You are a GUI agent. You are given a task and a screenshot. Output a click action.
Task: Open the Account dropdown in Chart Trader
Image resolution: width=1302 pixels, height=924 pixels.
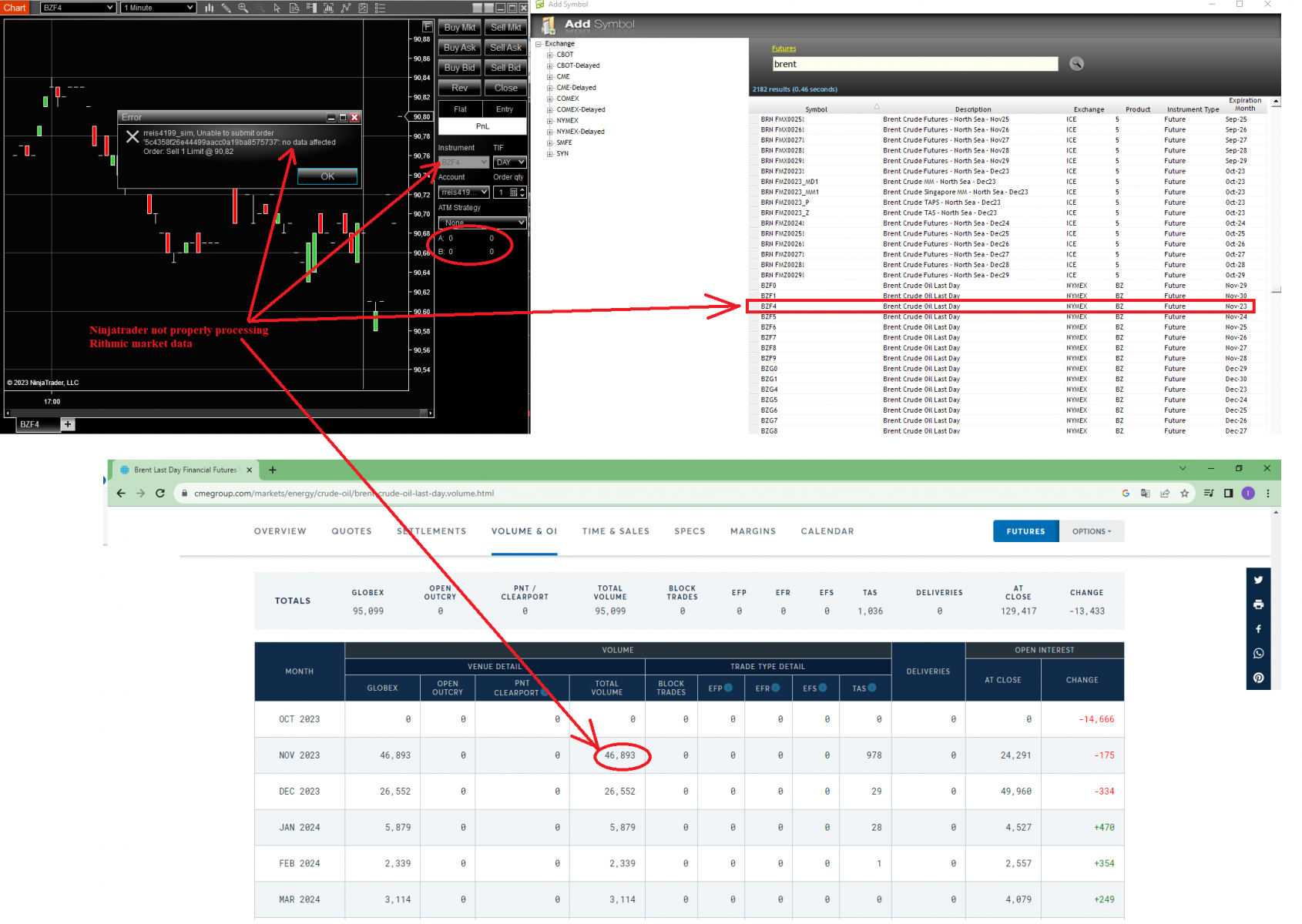click(464, 192)
